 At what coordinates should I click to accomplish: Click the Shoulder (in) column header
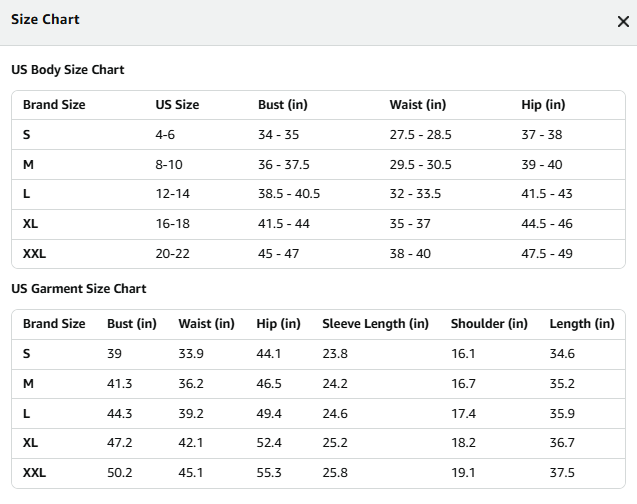tap(489, 324)
